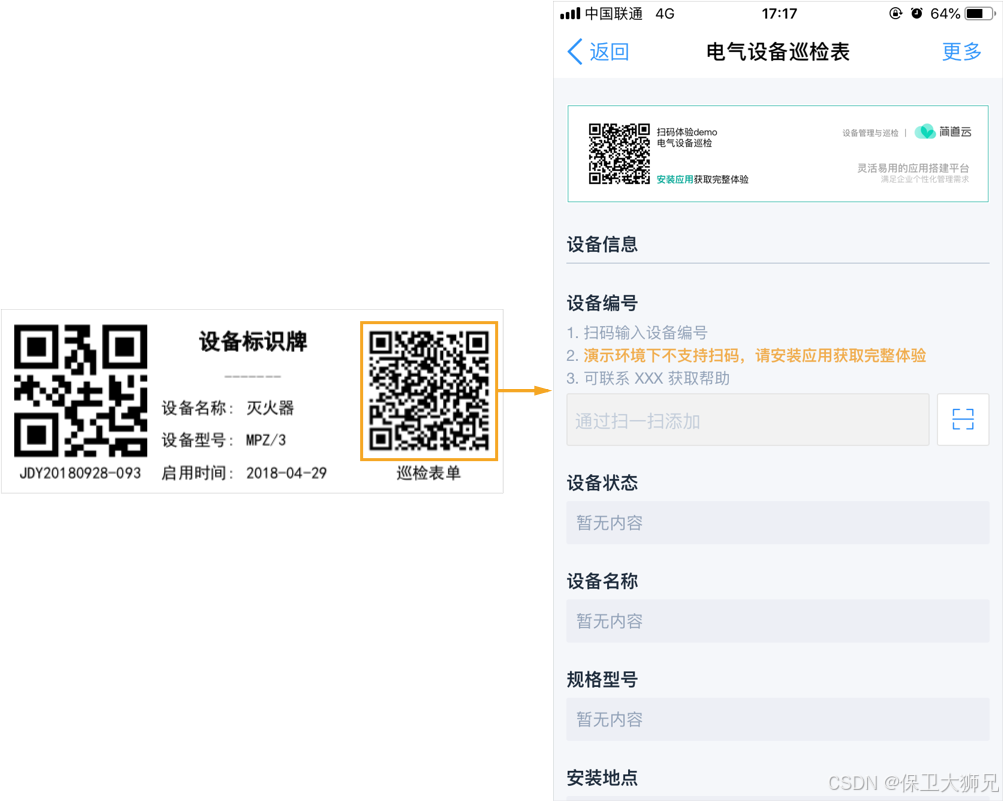Click the 设备状态 field label
Viewport: 1003px width, 801px height.
point(602,482)
